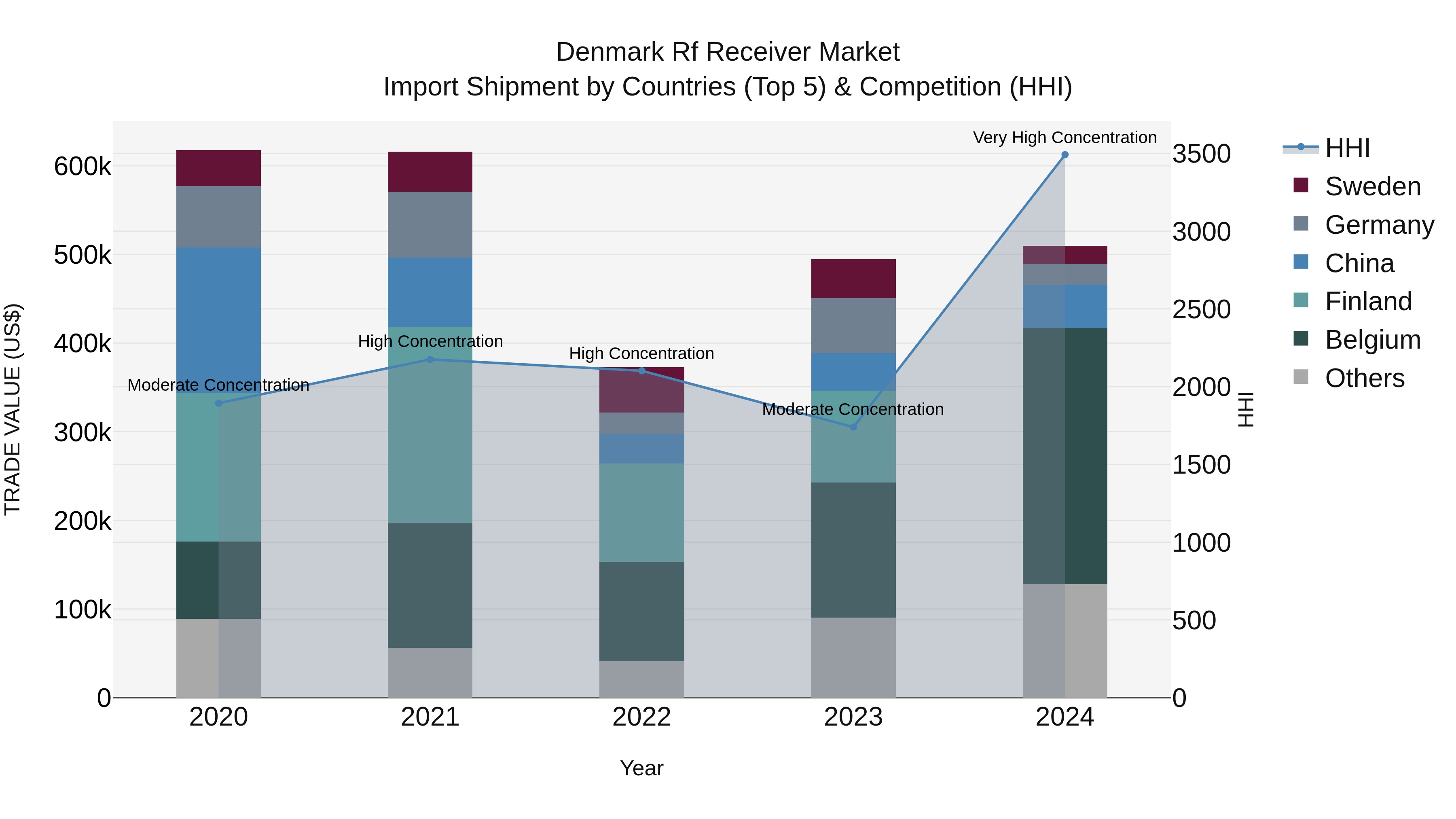This screenshot has width=1456, height=819.
Task: Click the China blue legend swatch
Action: point(1301,262)
